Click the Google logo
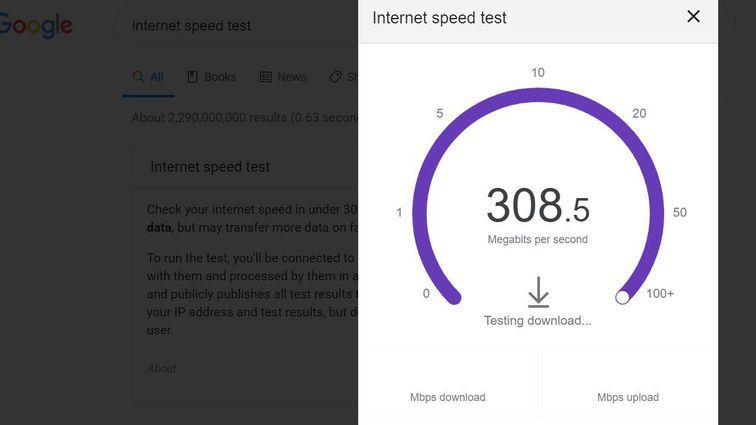This screenshot has height=425, width=756. [x=36, y=25]
